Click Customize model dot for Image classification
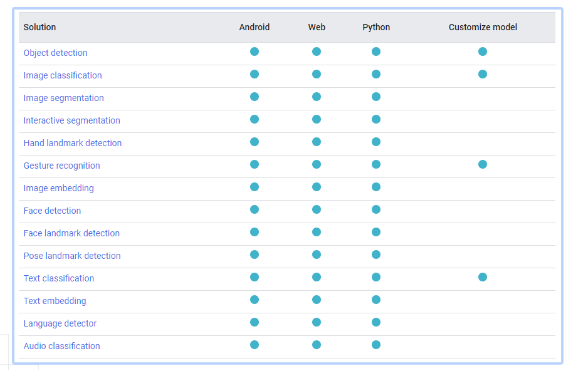This screenshot has height=370, width=572. [483, 74]
